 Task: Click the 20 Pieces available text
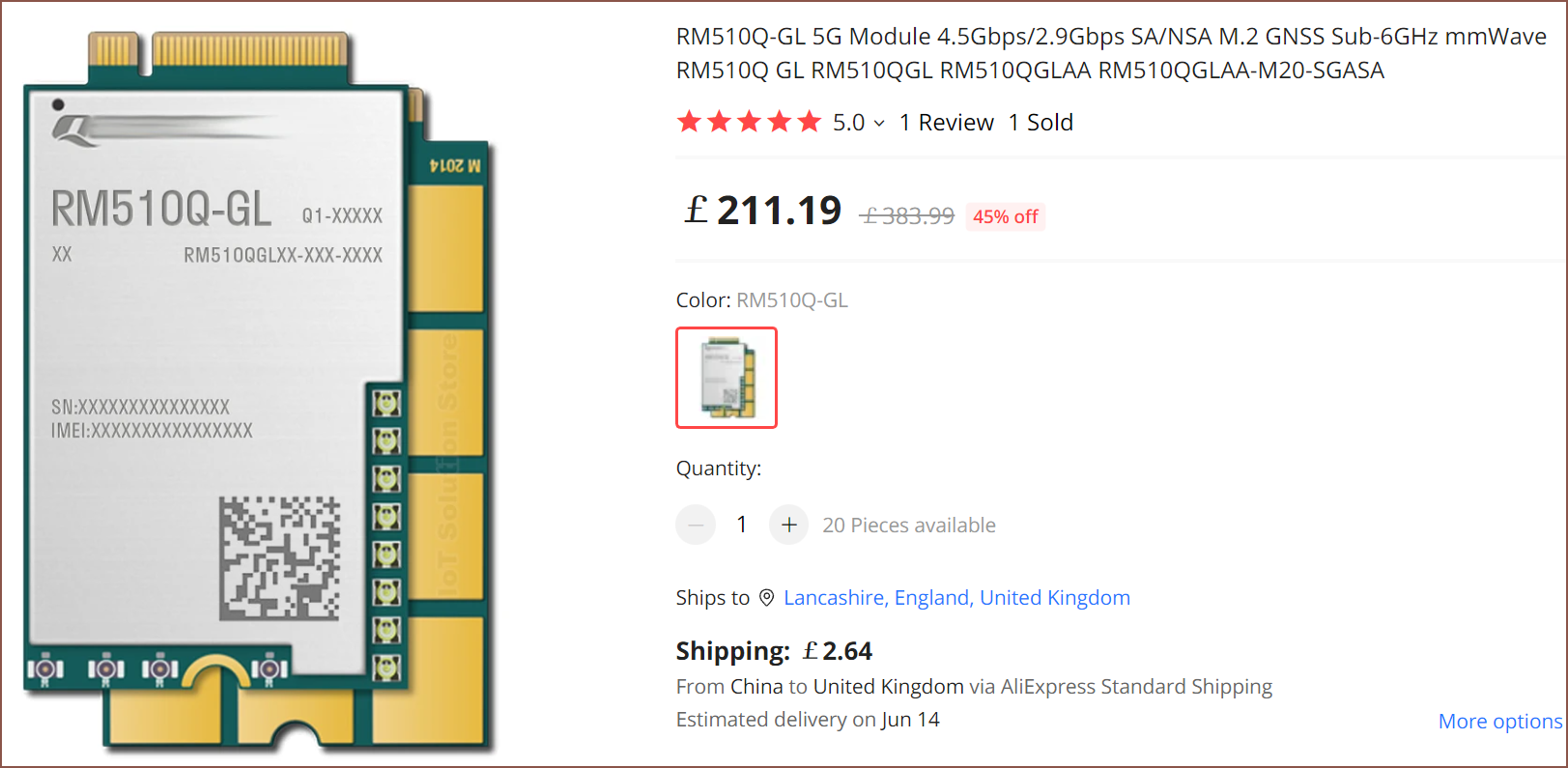pyautogui.click(x=909, y=526)
